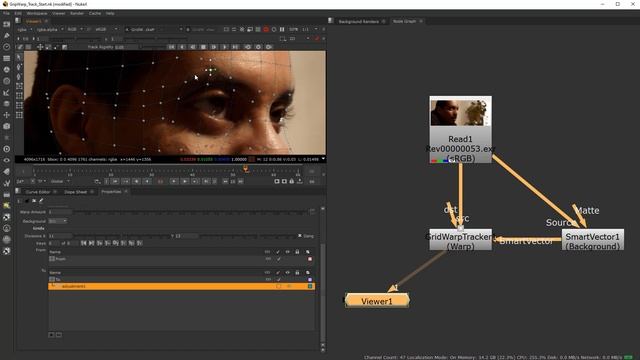Click the Keyer nodes icon in left toolbar

(7, 93)
